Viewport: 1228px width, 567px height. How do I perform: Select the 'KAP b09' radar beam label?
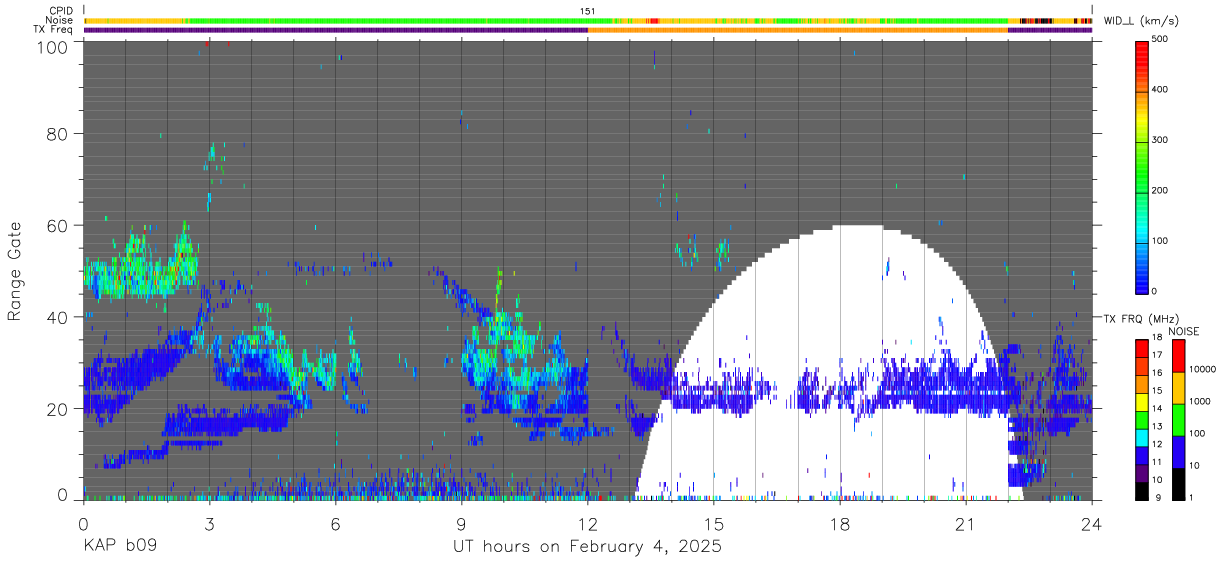coord(118,547)
